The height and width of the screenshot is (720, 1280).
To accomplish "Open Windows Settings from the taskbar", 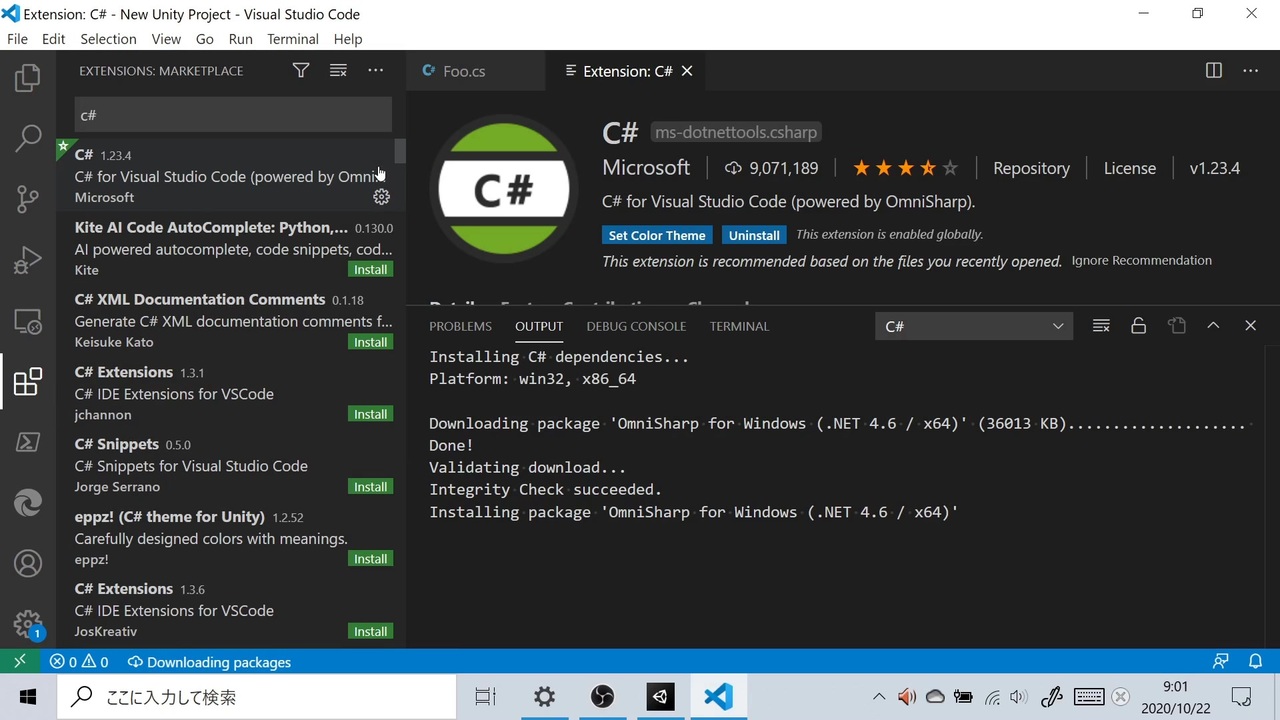I will pos(544,697).
